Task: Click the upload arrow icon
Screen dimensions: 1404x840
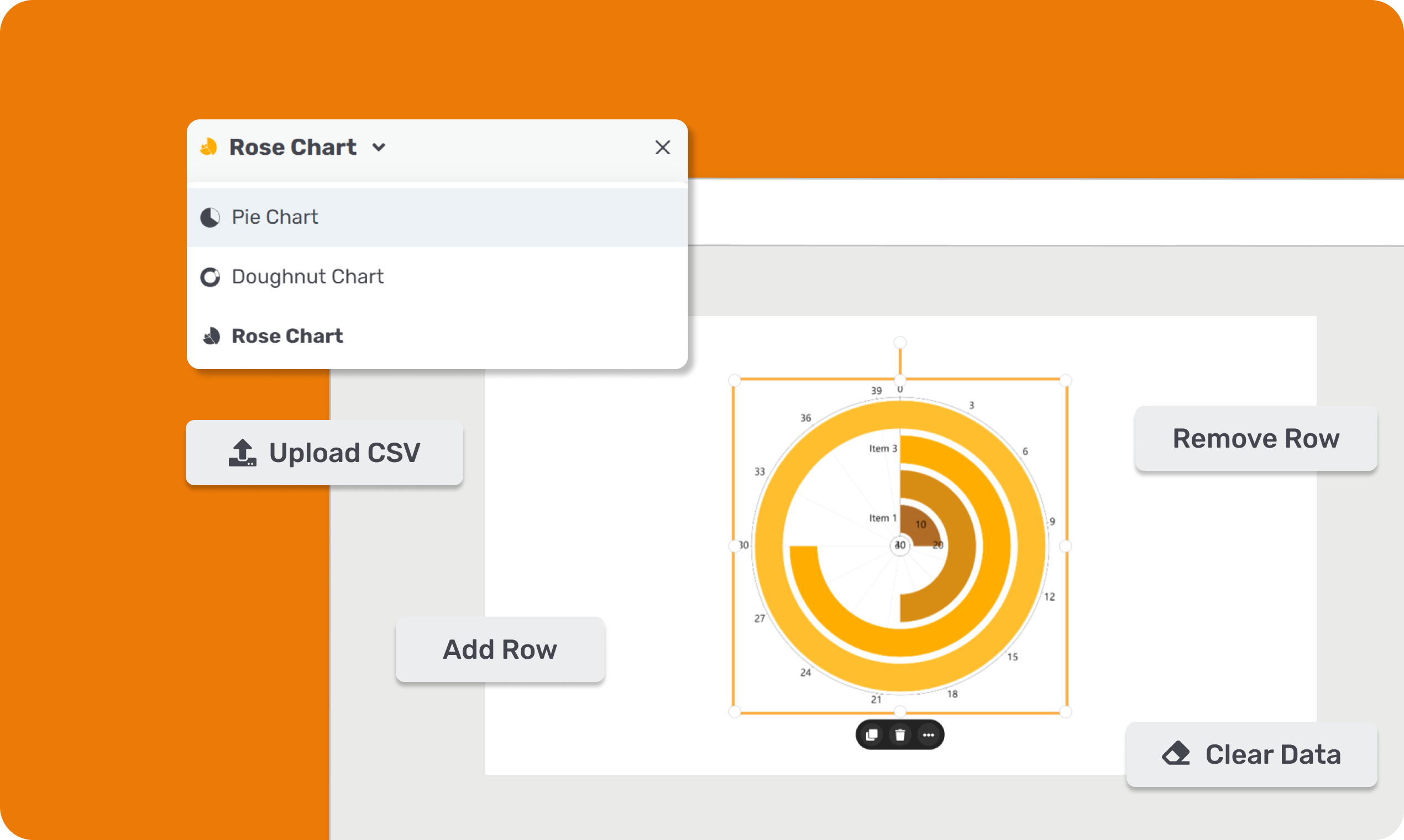Action: 242,452
